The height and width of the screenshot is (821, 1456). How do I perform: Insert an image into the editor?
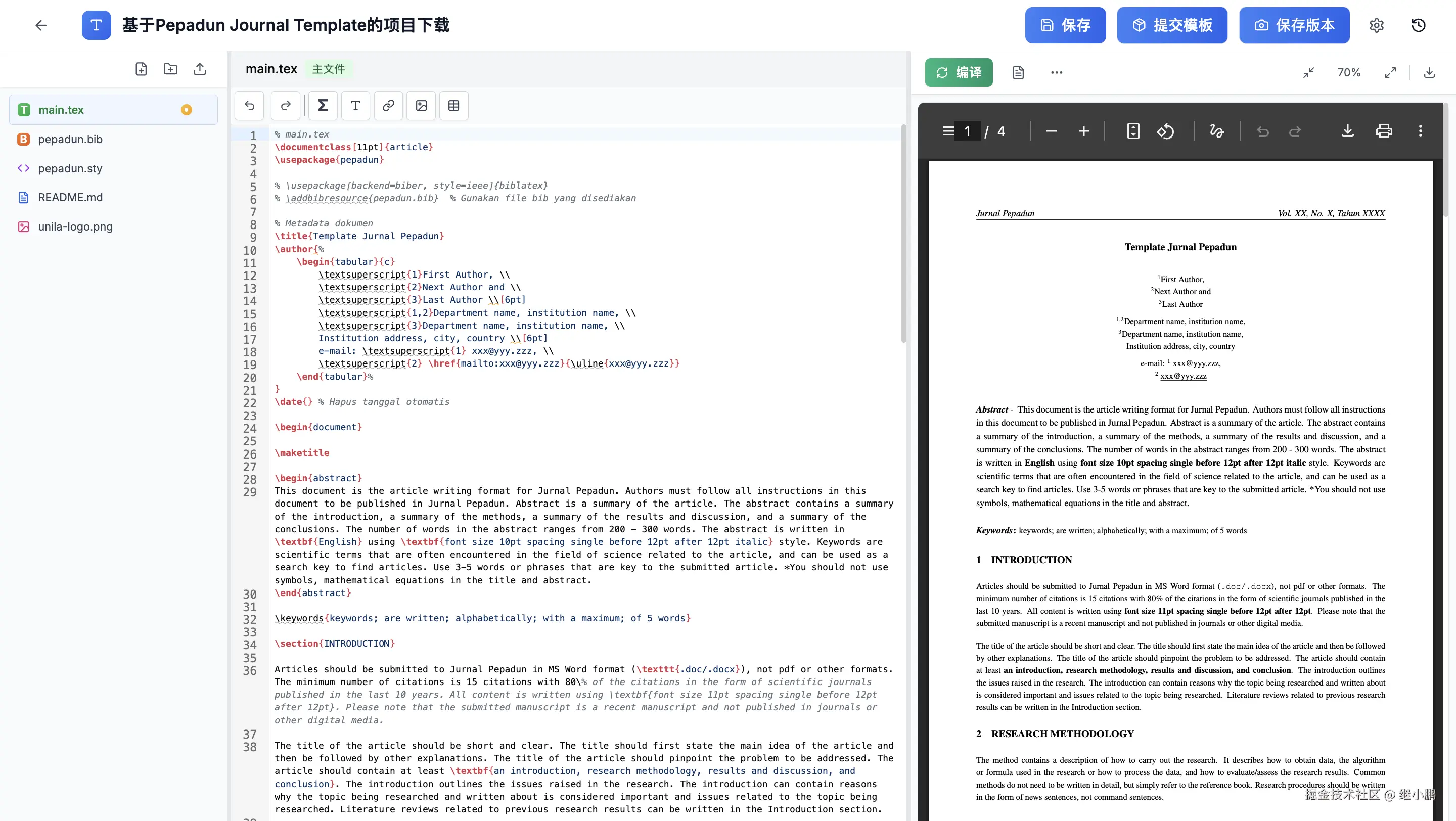[x=421, y=106]
